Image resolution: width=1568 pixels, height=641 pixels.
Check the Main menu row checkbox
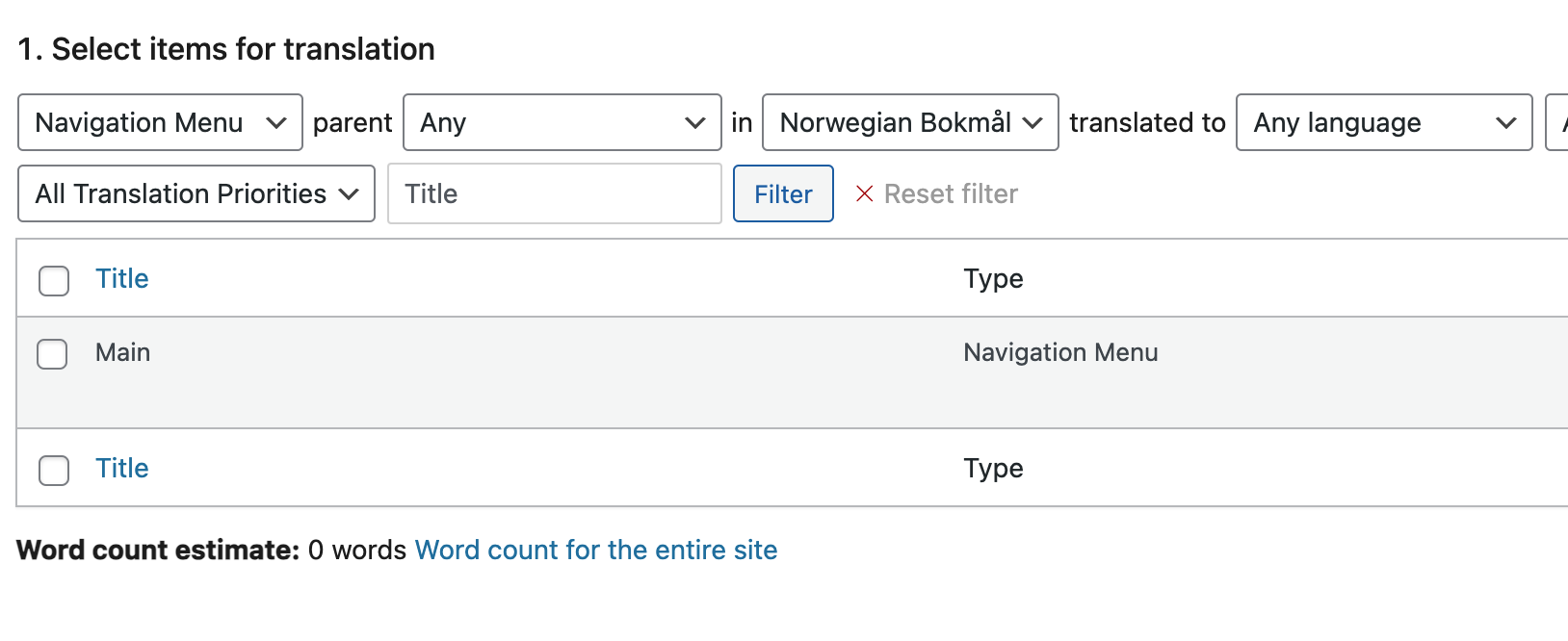point(52,354)
